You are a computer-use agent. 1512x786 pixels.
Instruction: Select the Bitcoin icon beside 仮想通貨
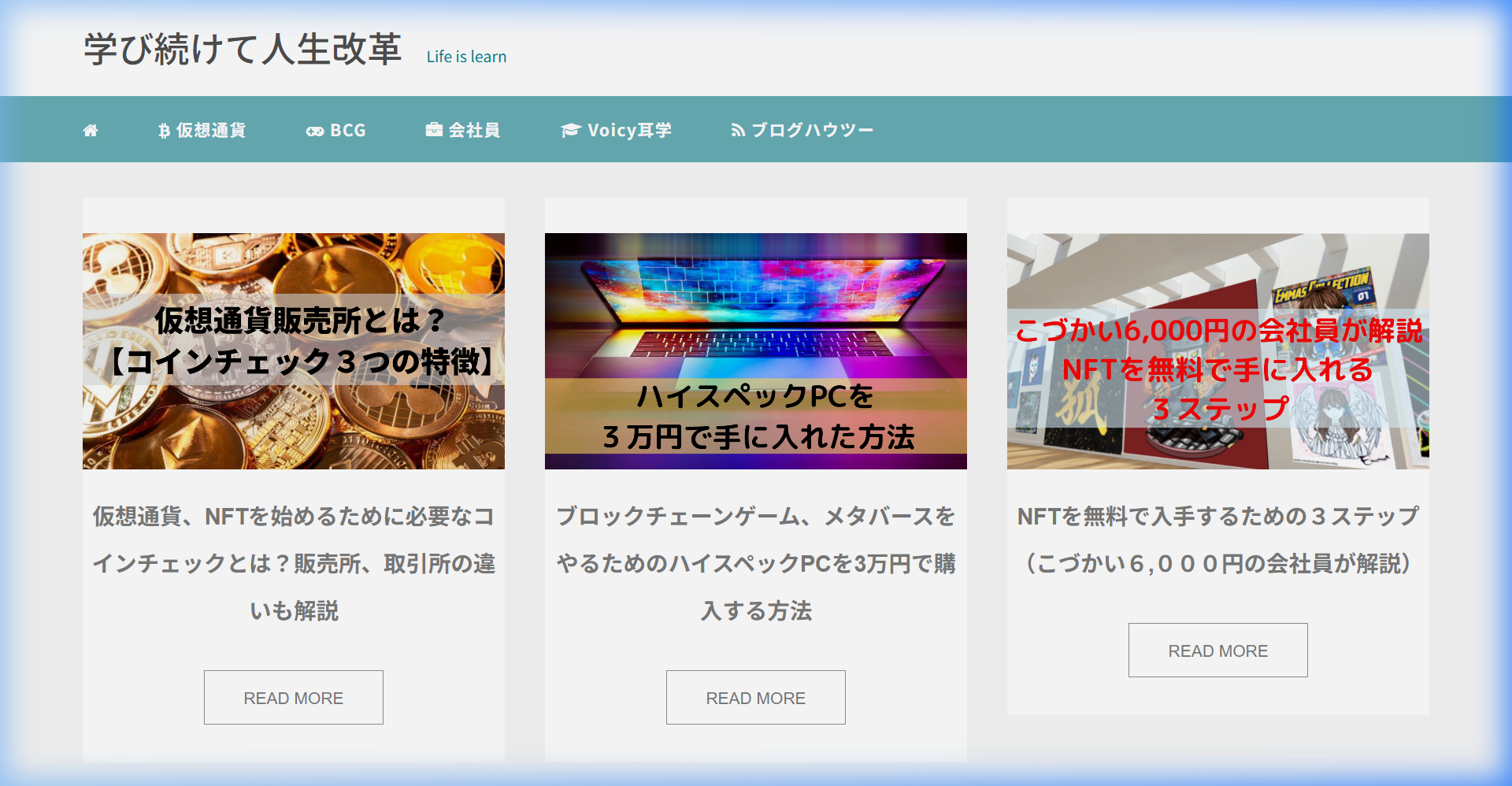(163, 130)
